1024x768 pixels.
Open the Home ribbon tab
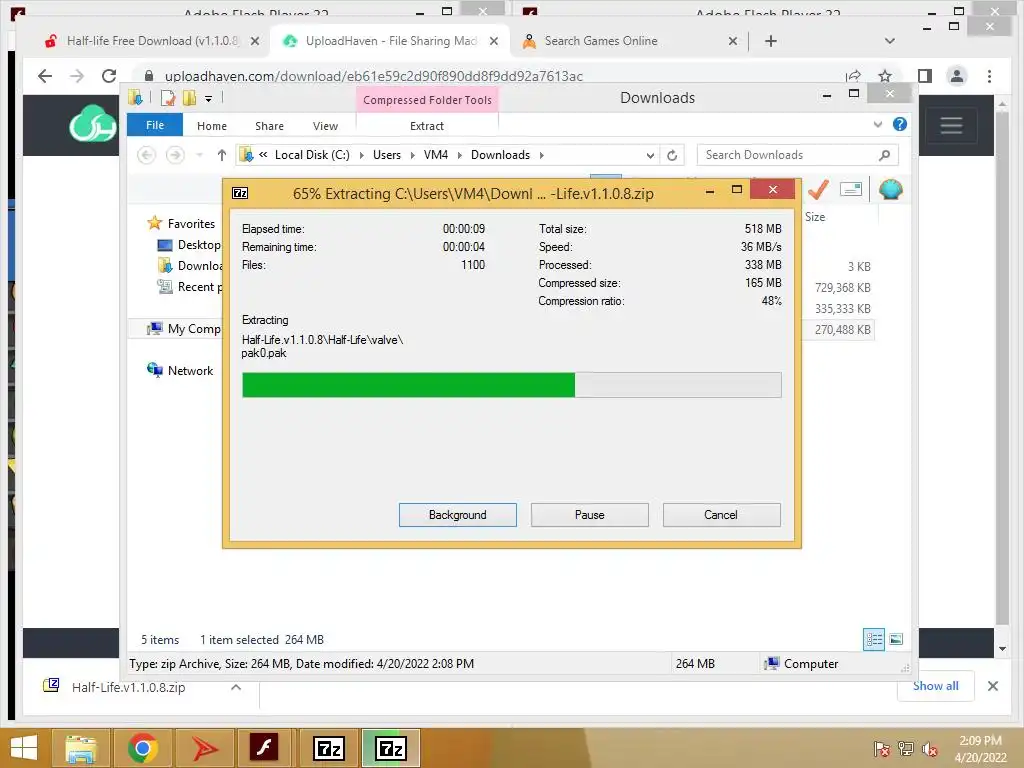tap(212, 126)
